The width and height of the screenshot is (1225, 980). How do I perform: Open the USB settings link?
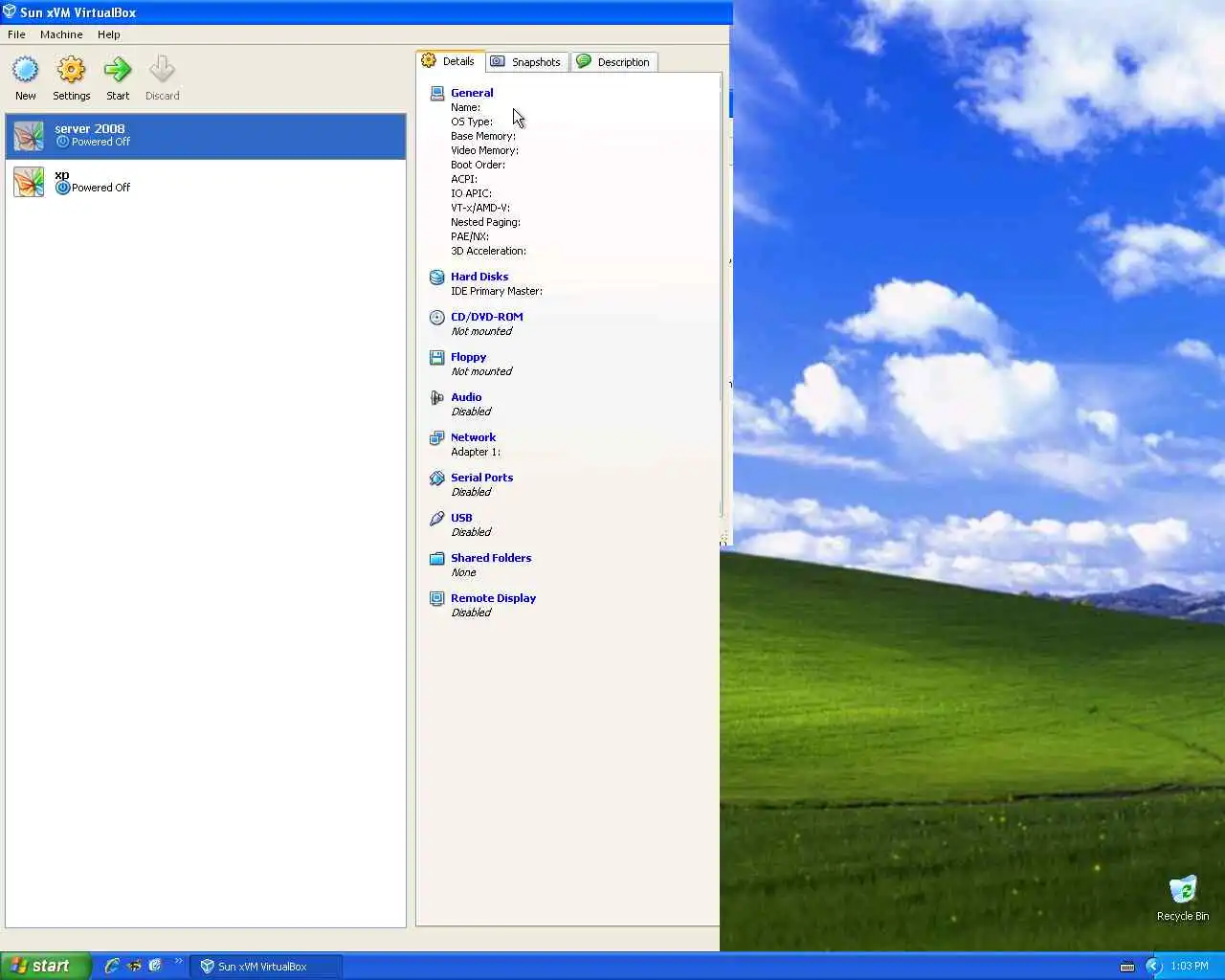pos(461,518)
